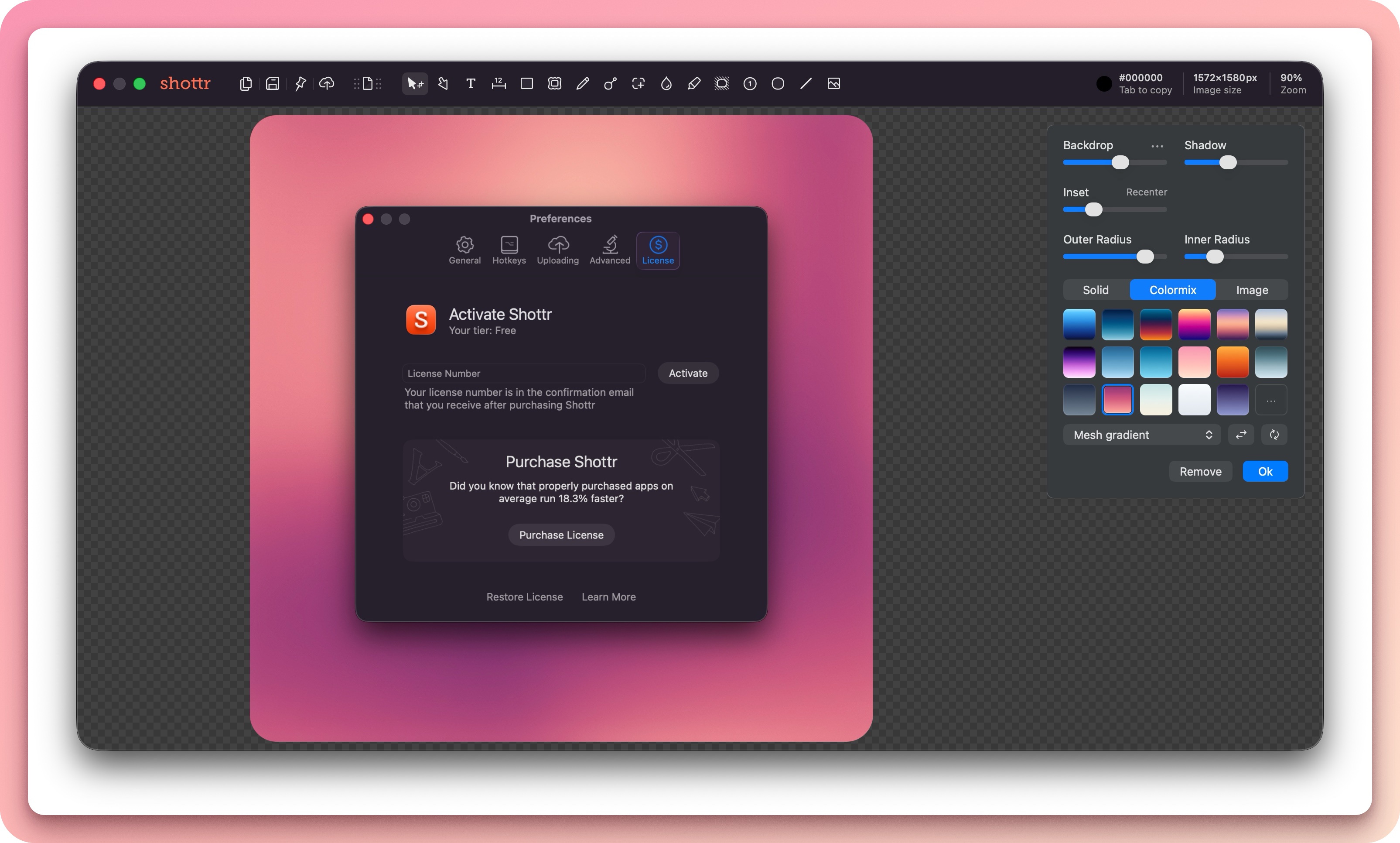Select the ruler measurement tool

[499, 83]
